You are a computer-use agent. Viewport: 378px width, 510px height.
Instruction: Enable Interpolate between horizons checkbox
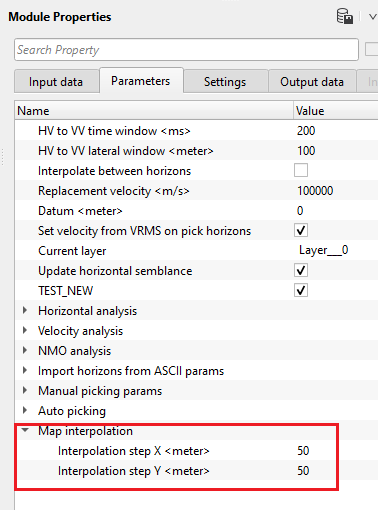301,170
